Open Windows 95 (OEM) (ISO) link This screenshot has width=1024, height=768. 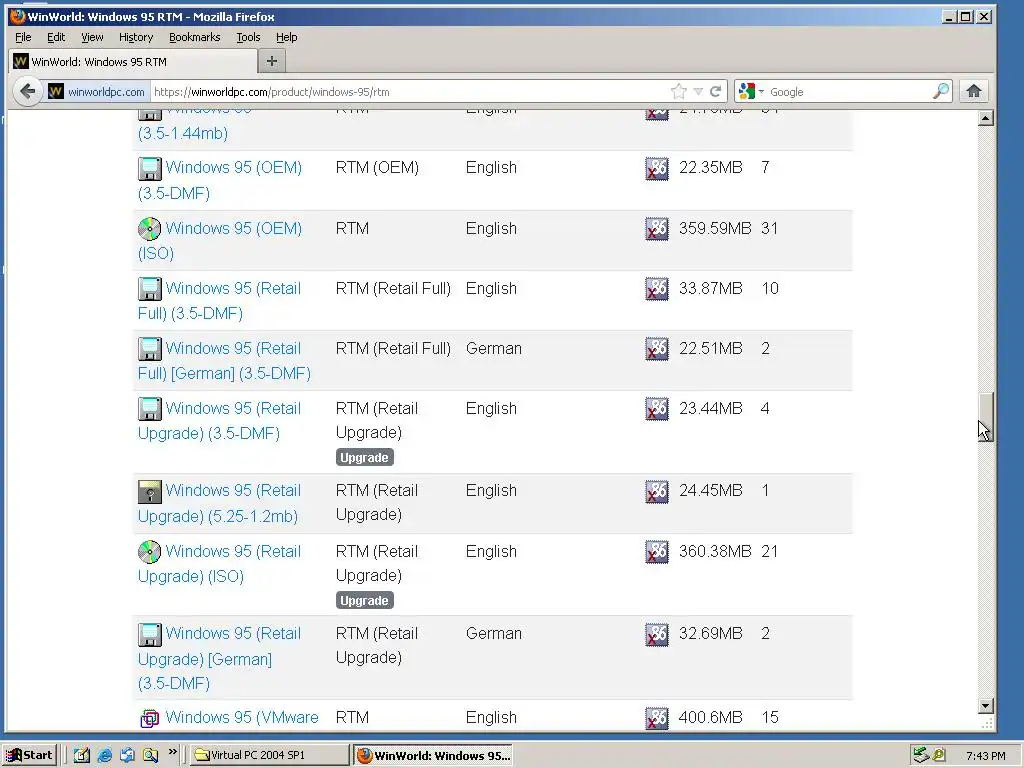pos(220,240)
